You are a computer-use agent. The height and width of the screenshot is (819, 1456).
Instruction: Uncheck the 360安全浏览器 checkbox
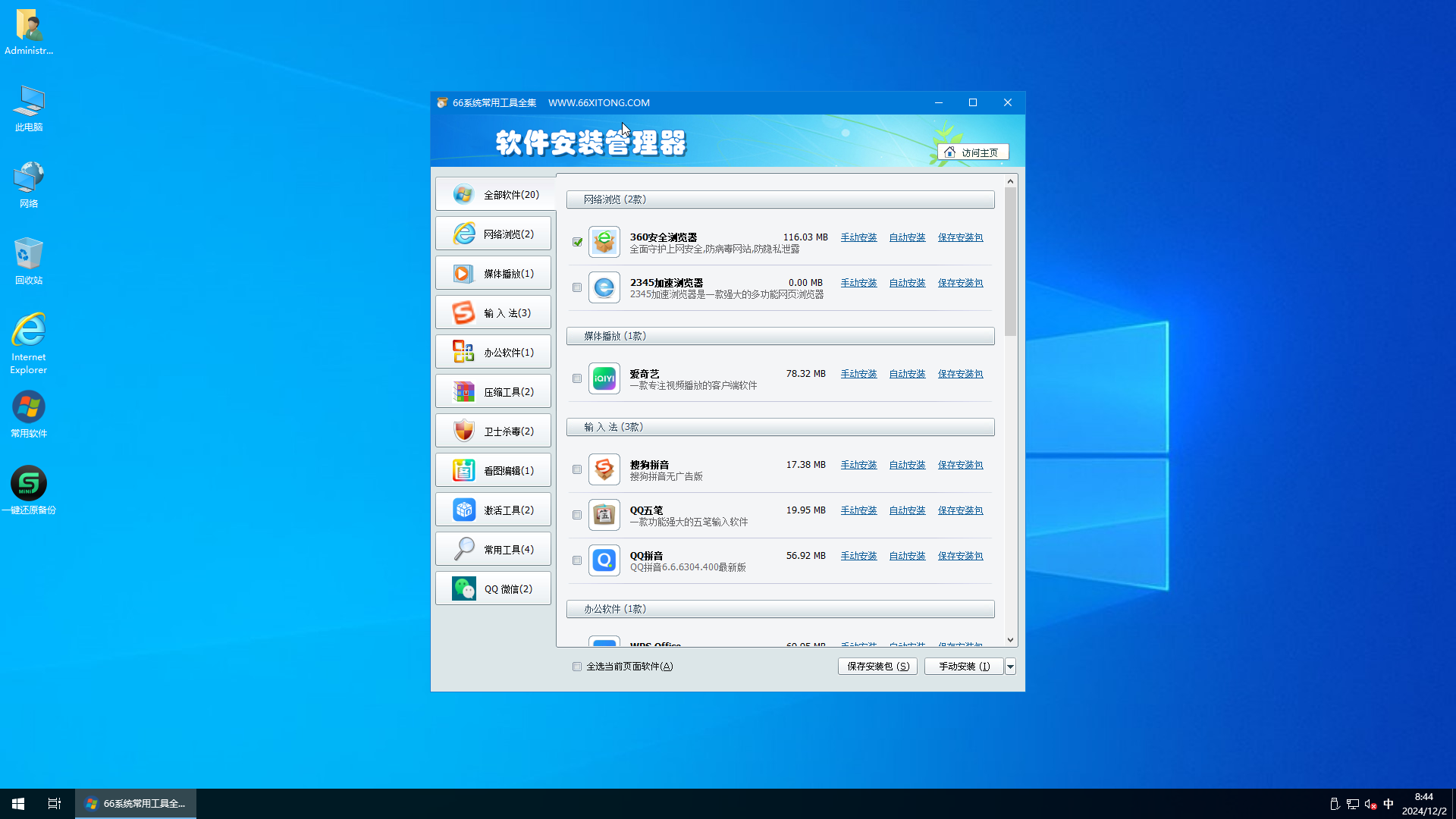click(577, 242)
